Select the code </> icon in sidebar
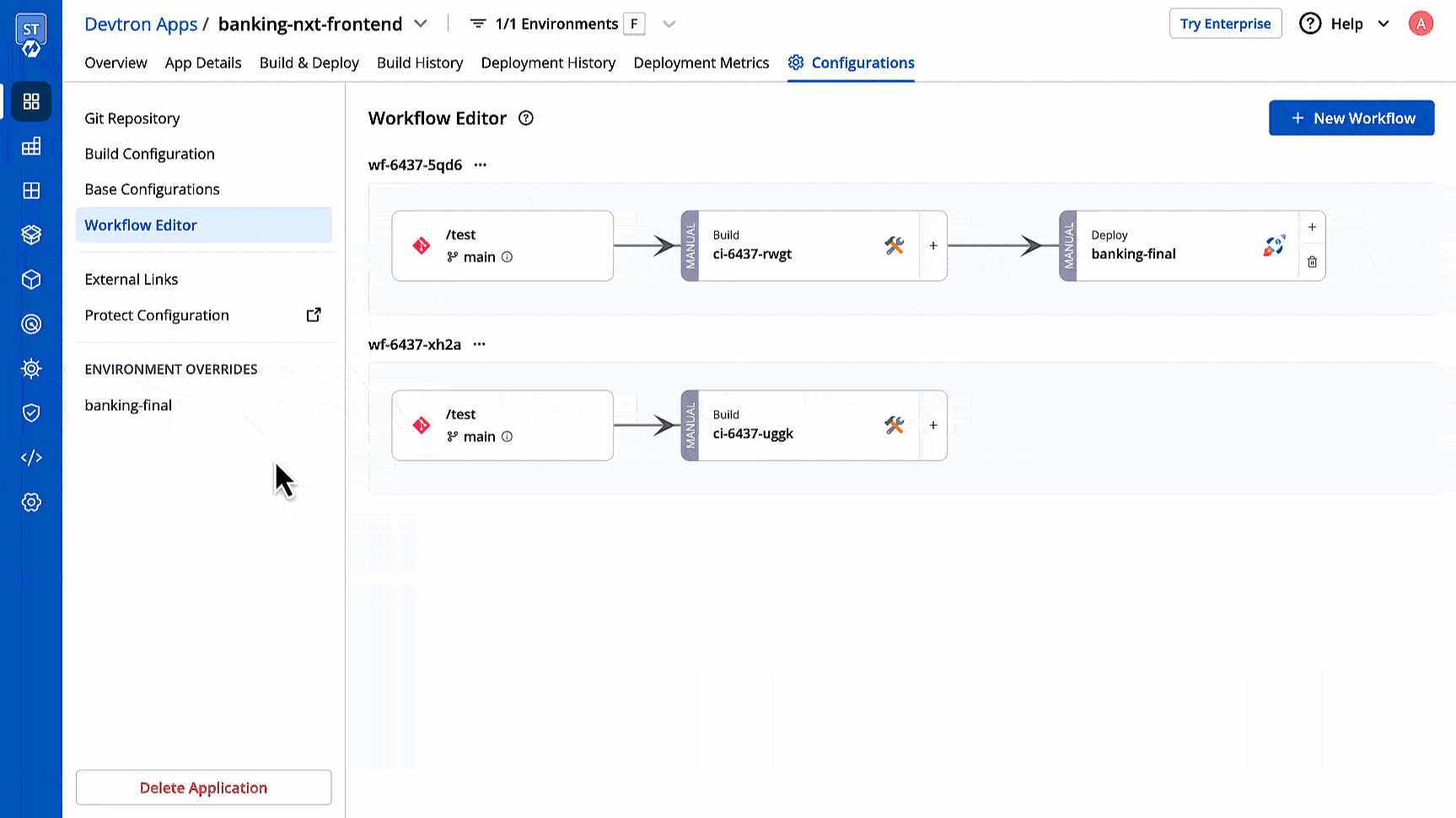This screenshot has height=818, width=1456. pos(31,457)
